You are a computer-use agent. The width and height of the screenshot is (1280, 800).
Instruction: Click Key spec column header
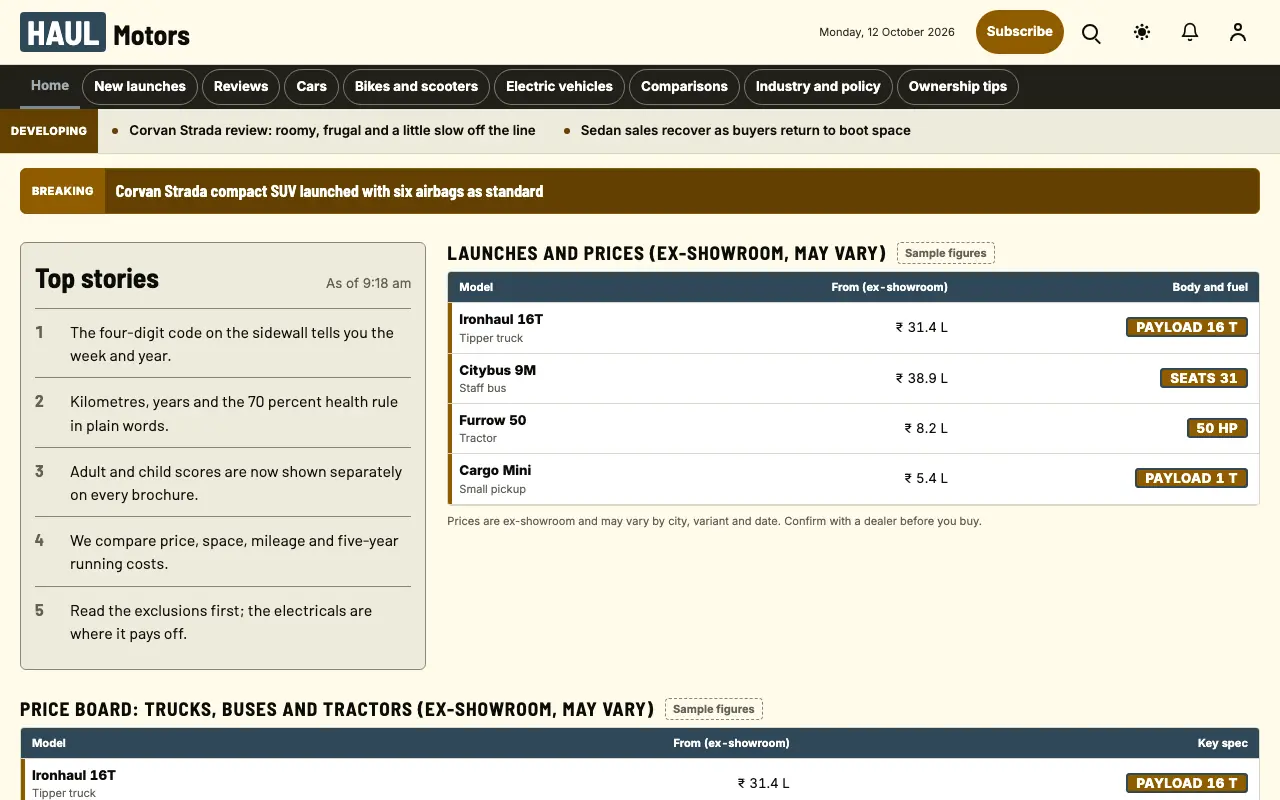(1223, 743)
